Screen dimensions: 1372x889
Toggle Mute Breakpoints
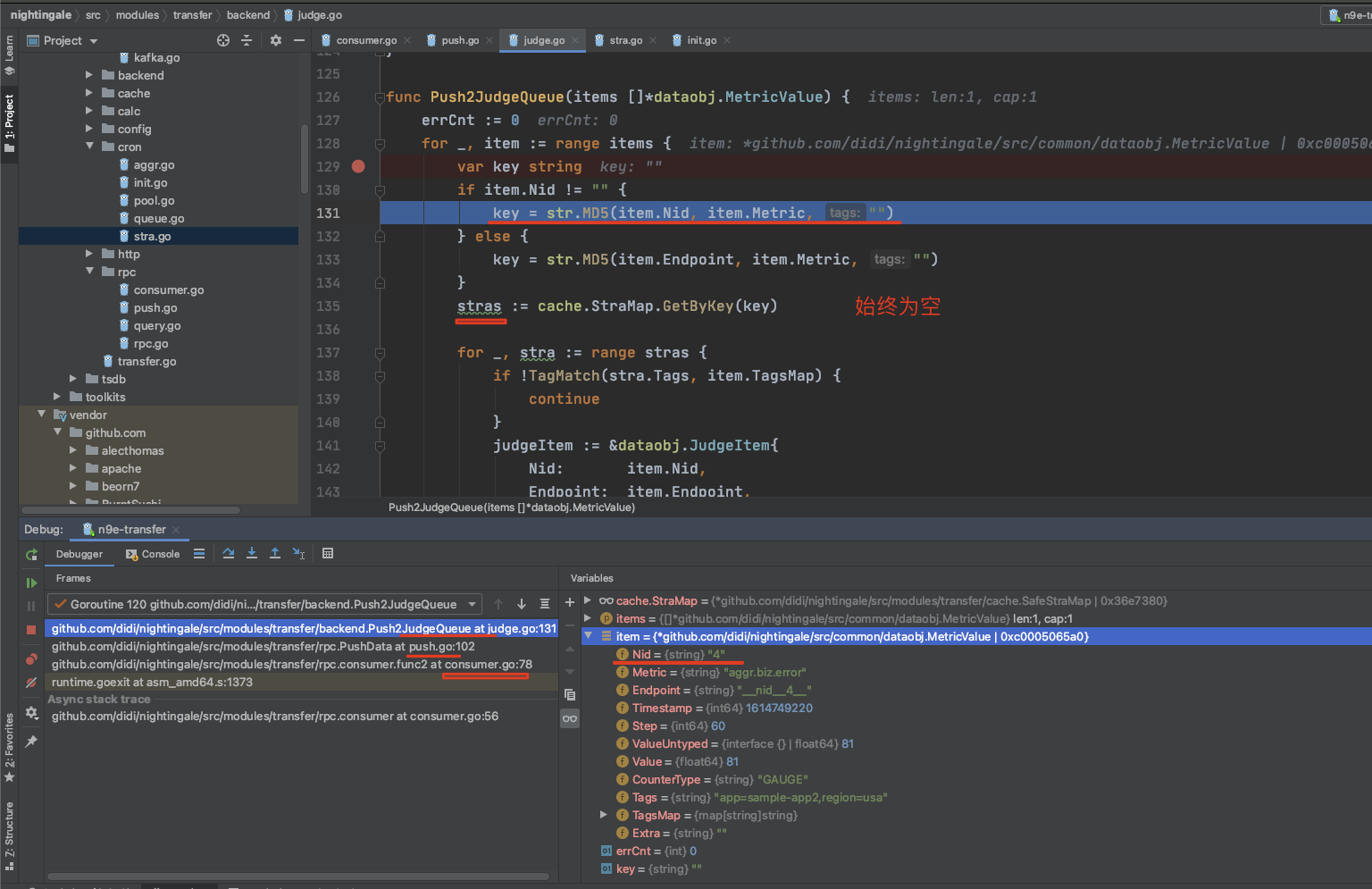(31, 683)
